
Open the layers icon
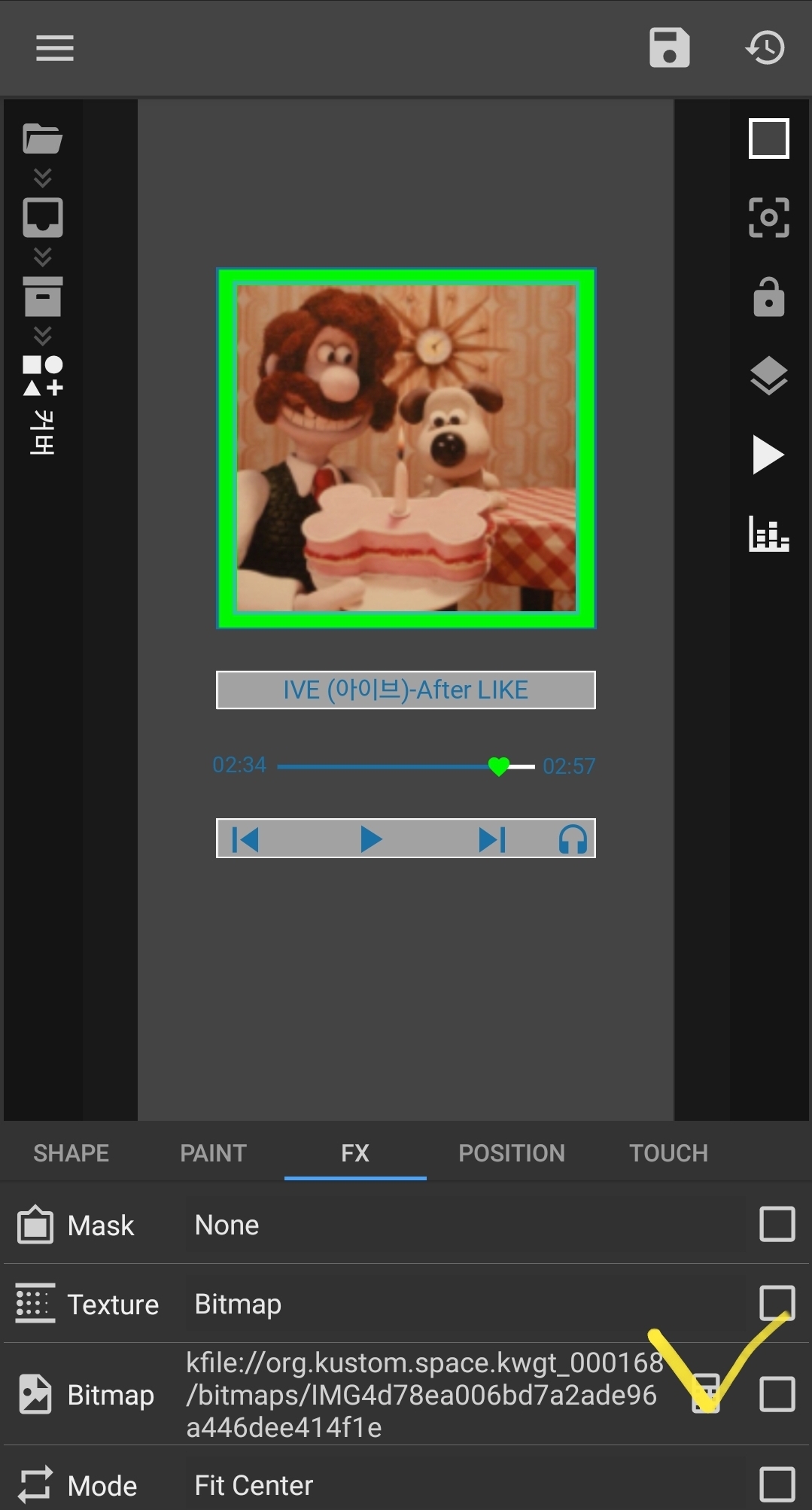pyautogui.click(x=768, y=376)
